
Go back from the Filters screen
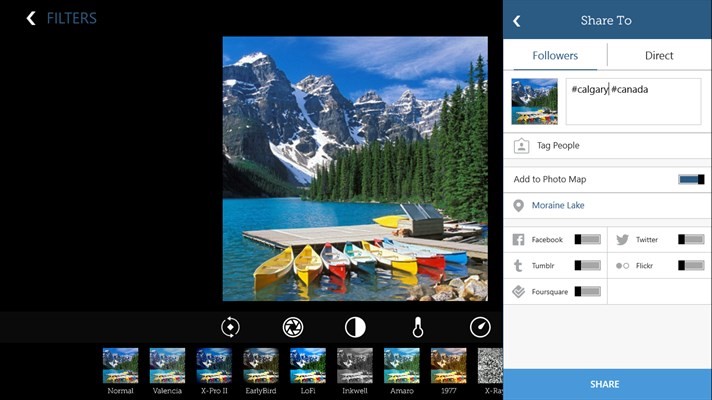tap(32, 18)
